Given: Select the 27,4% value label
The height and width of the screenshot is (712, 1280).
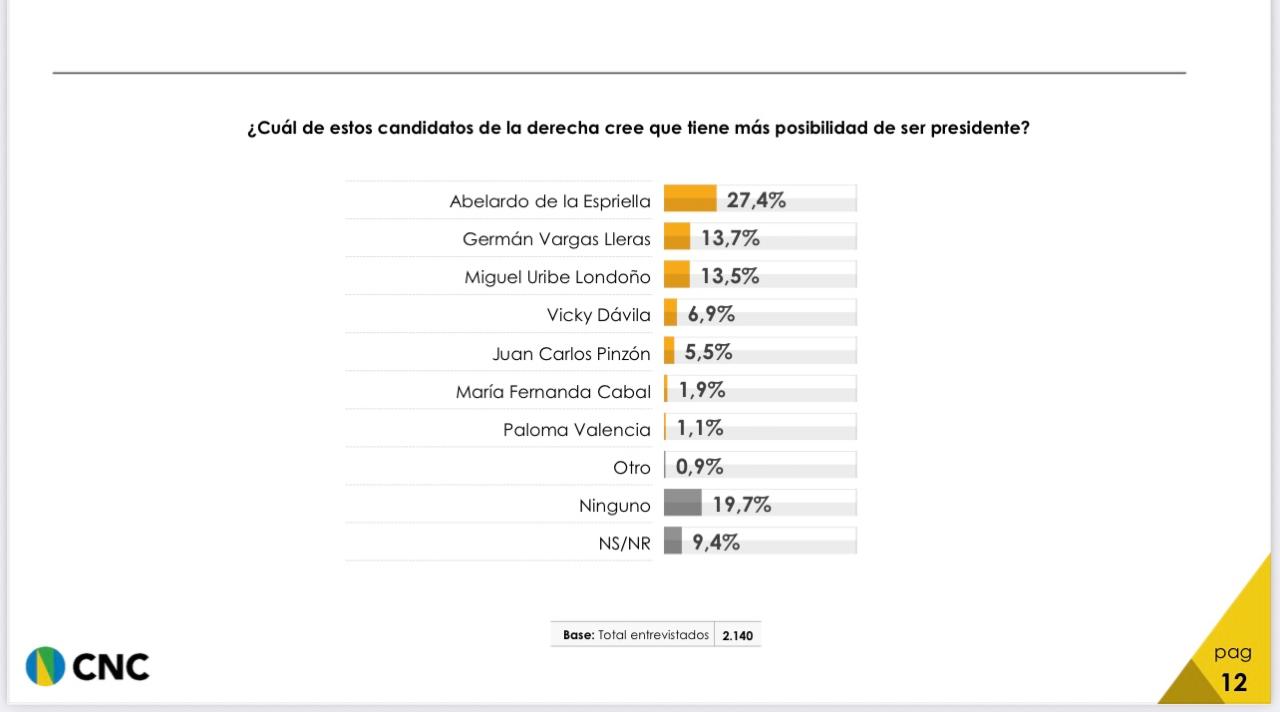Looking at the screenshot, I should [756, 200].
